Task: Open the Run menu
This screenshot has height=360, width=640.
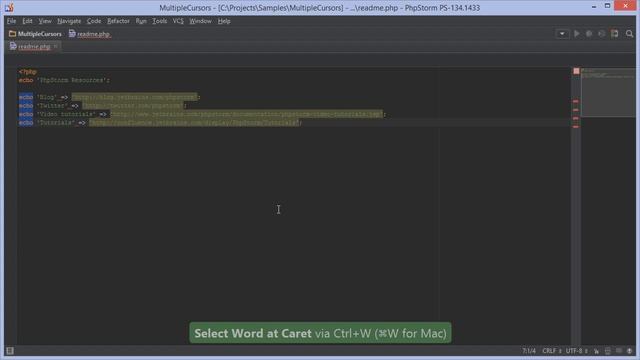Action: [x=141, y=21]
